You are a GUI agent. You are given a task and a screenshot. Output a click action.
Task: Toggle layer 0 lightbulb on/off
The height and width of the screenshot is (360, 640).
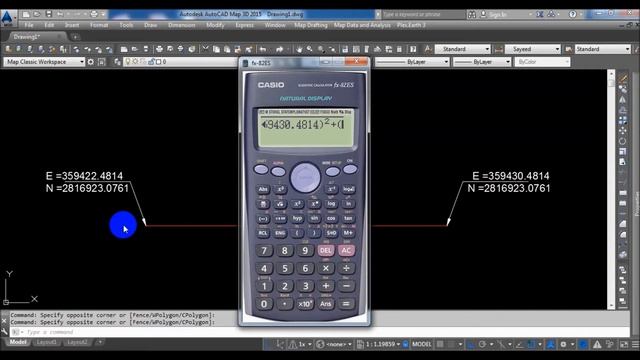point(128,62)
